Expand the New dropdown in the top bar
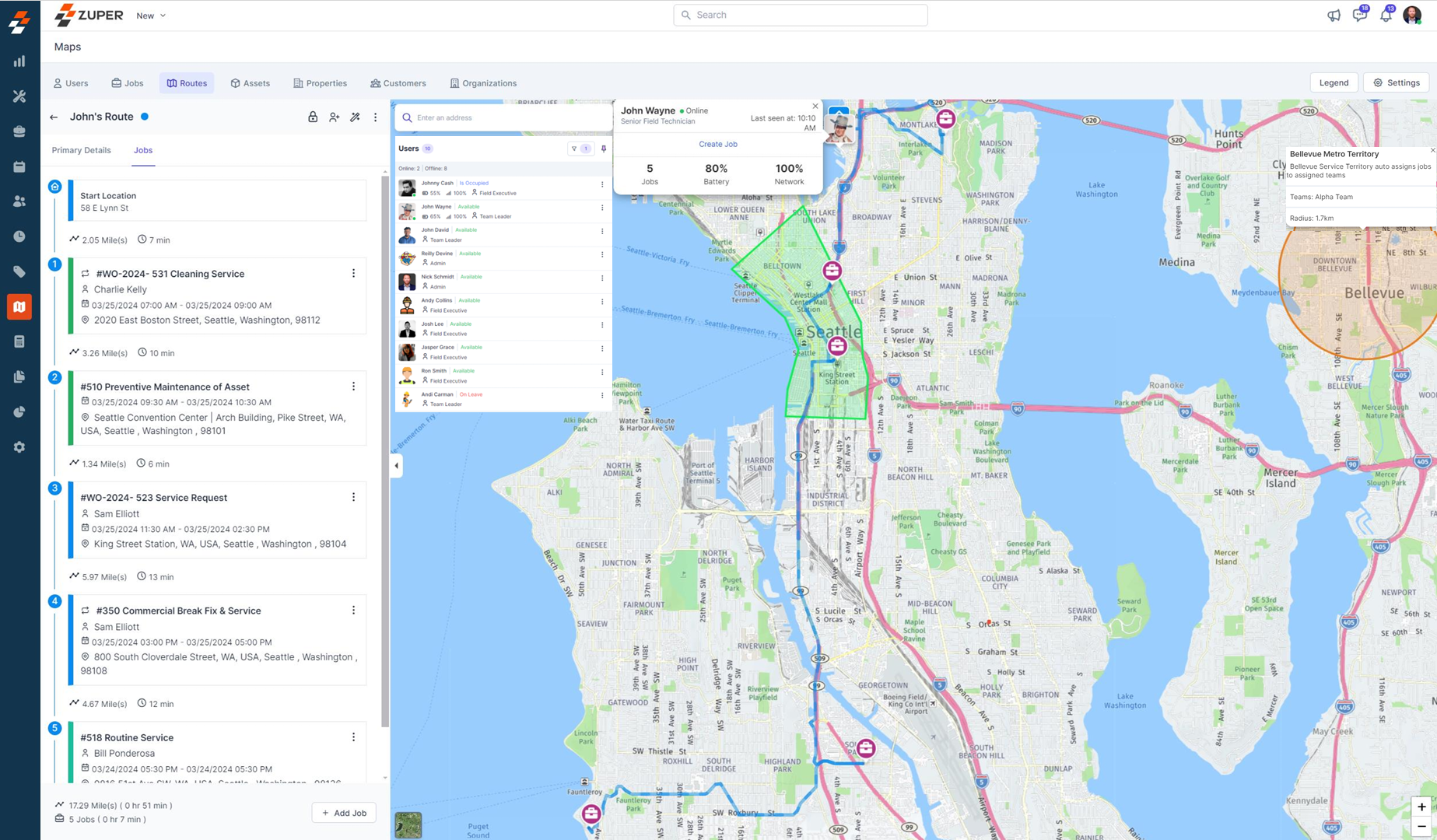The height and width of the screenshot is (840, 1437). (149, 15)
